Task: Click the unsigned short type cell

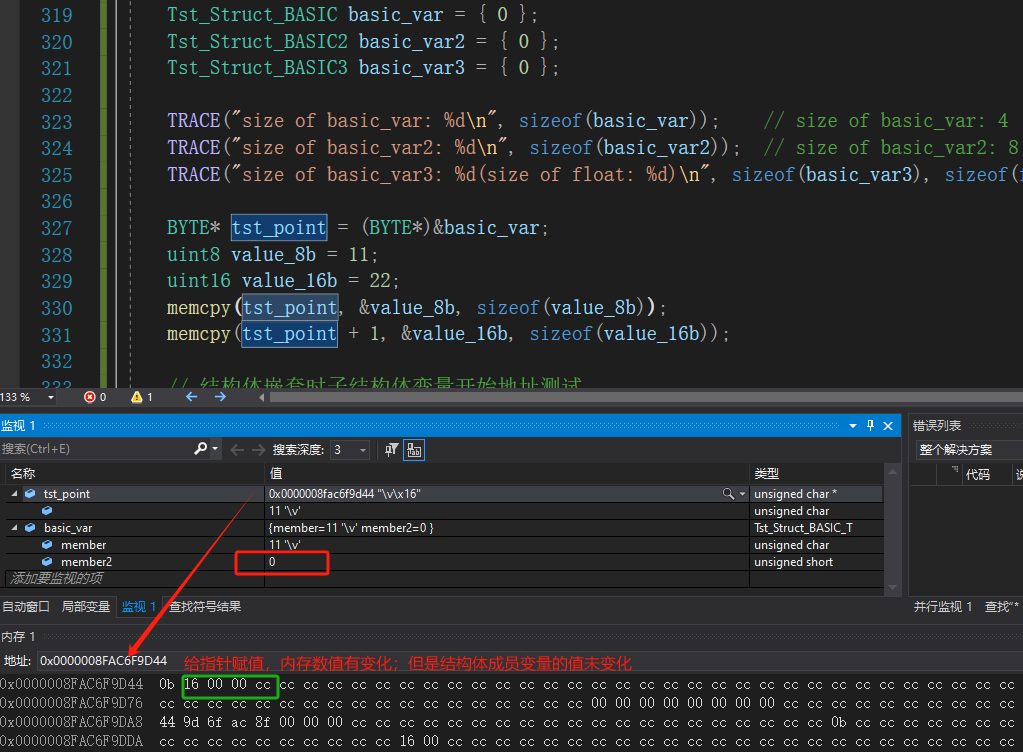Action: point(816,562)
